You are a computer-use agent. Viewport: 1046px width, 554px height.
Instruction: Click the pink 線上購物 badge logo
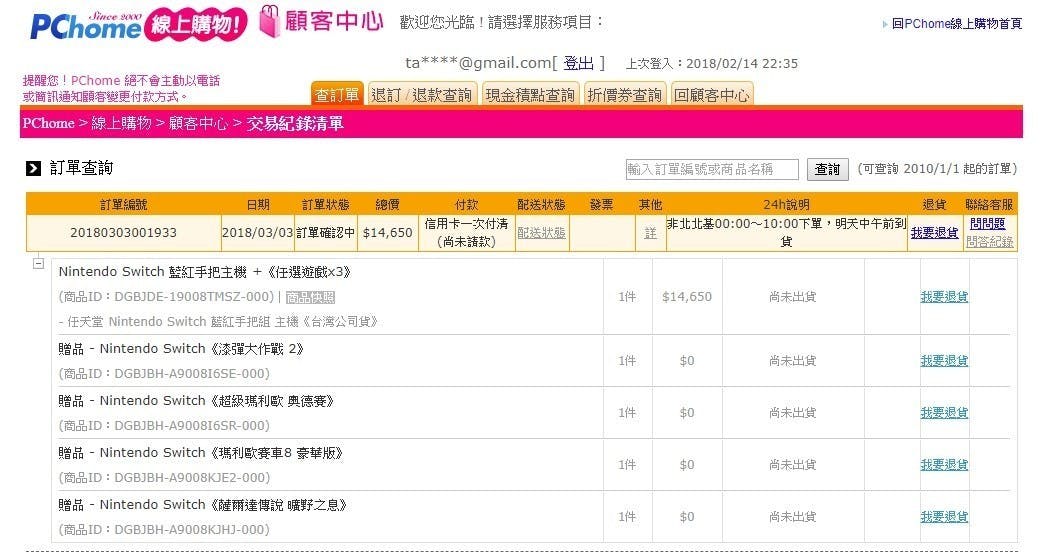(195, 25)
